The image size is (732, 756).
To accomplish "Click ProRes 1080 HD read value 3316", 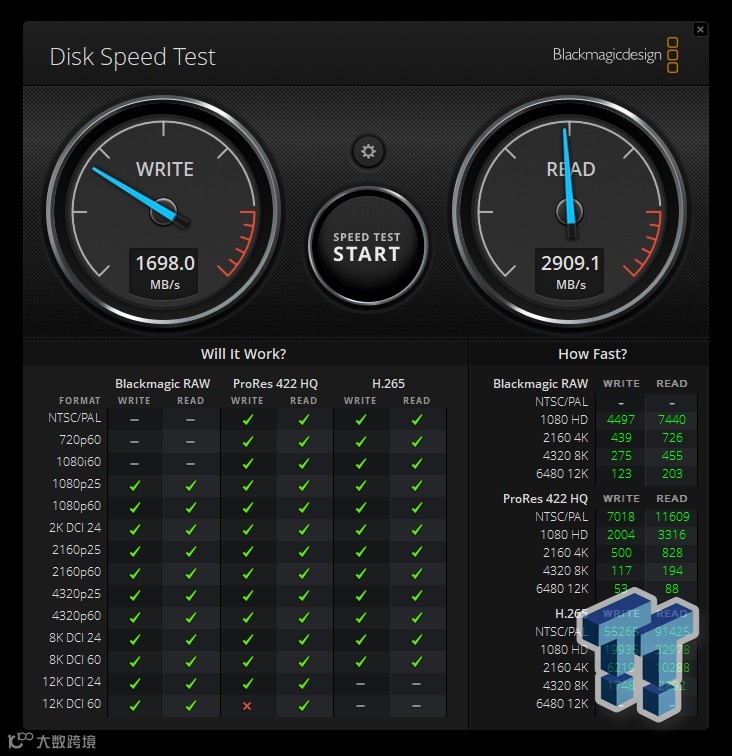I will tap(672, 535).
